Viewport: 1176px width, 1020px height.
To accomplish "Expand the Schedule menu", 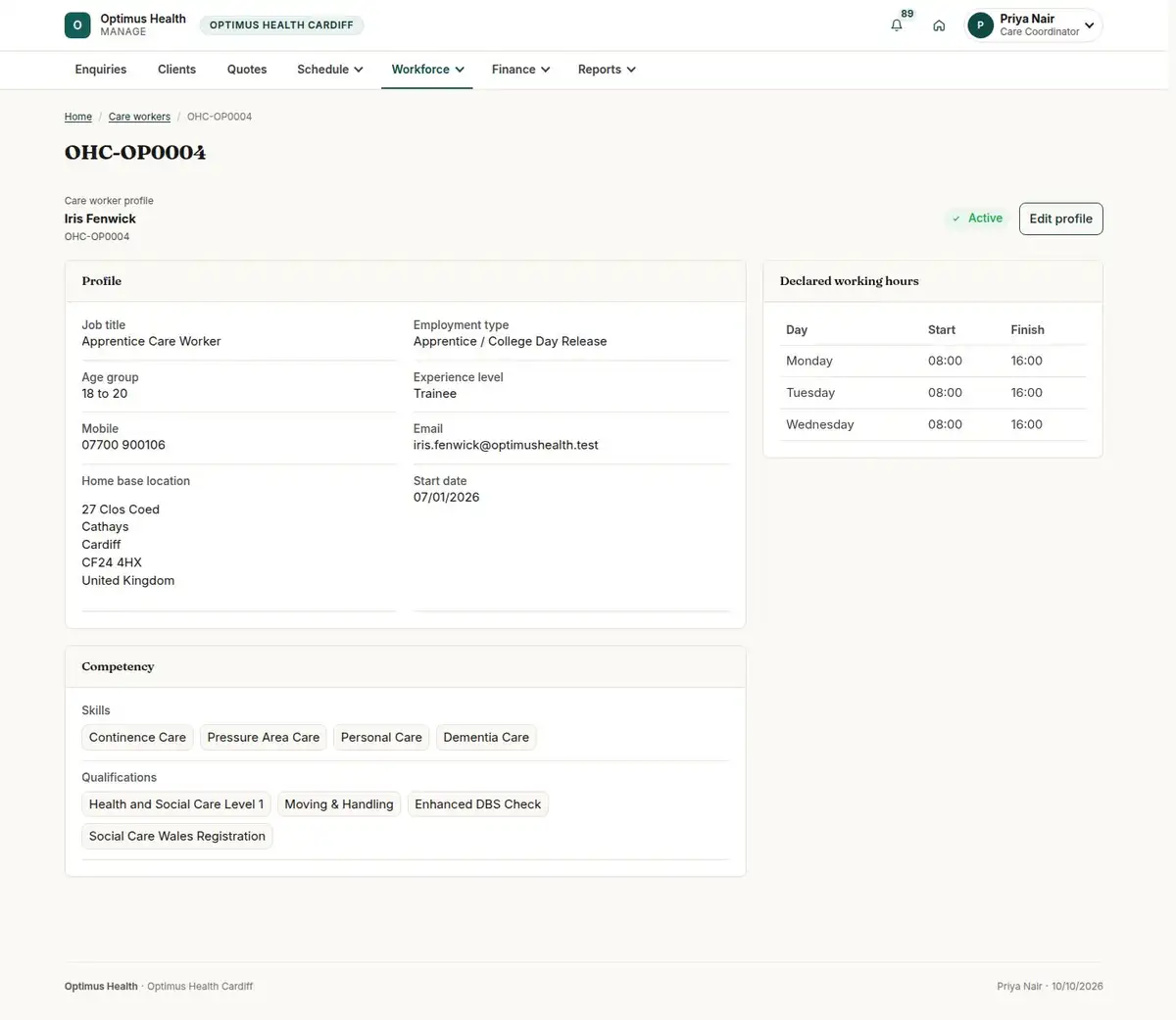I will point(330,70).
